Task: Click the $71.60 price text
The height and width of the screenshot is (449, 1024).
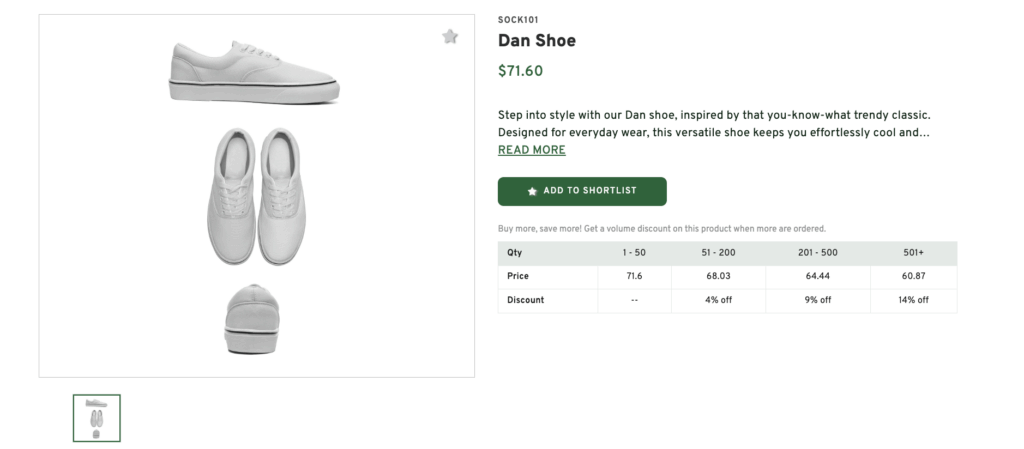Action: (x=520, y=71)
